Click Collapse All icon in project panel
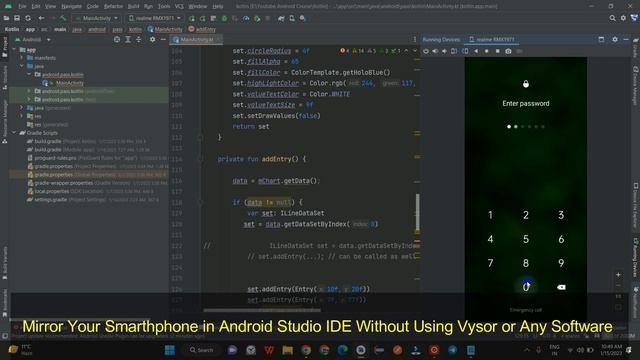The image size is (640, 360). click(138, 40)
